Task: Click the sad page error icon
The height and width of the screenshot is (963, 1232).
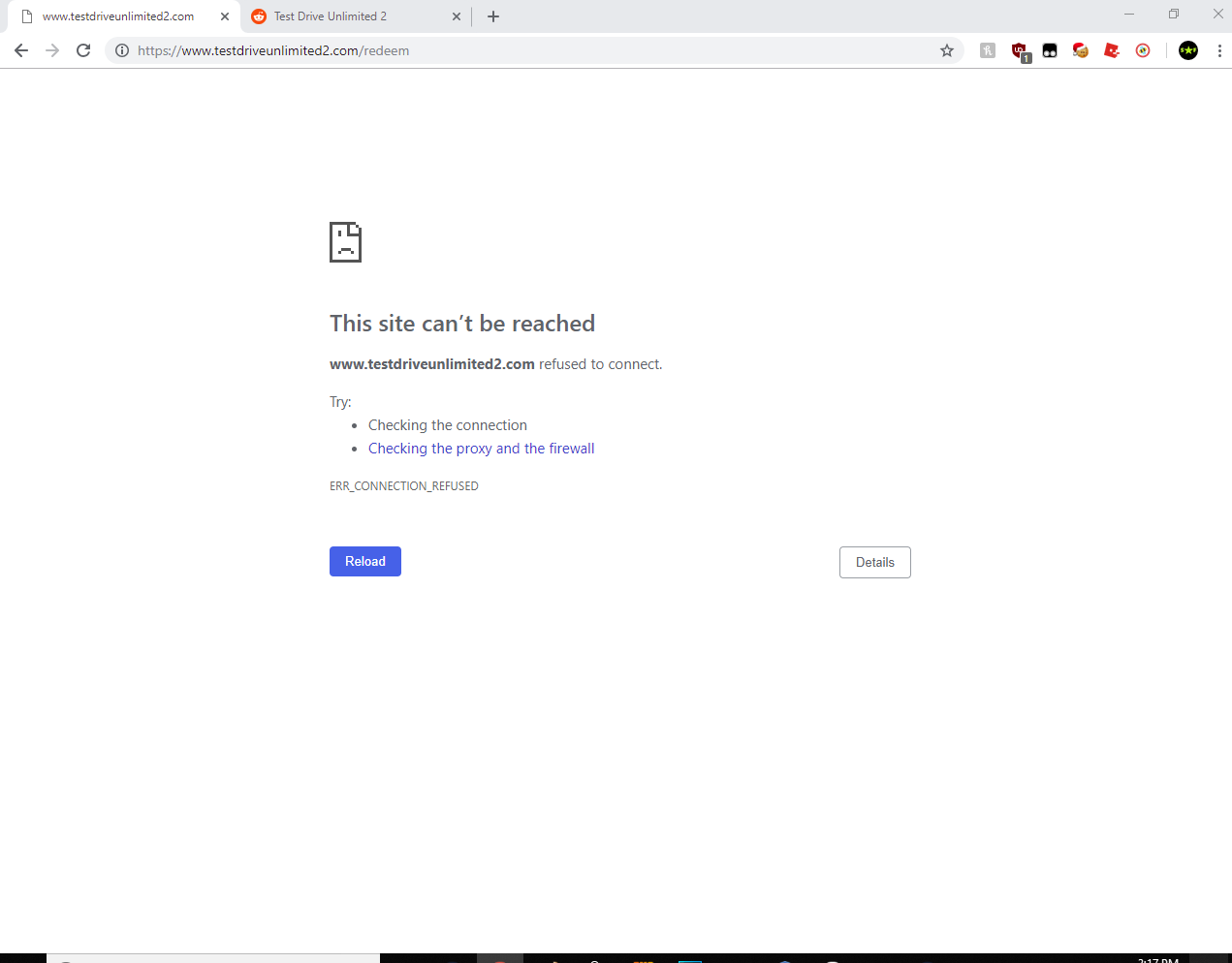Action: [x=345, y=242]
